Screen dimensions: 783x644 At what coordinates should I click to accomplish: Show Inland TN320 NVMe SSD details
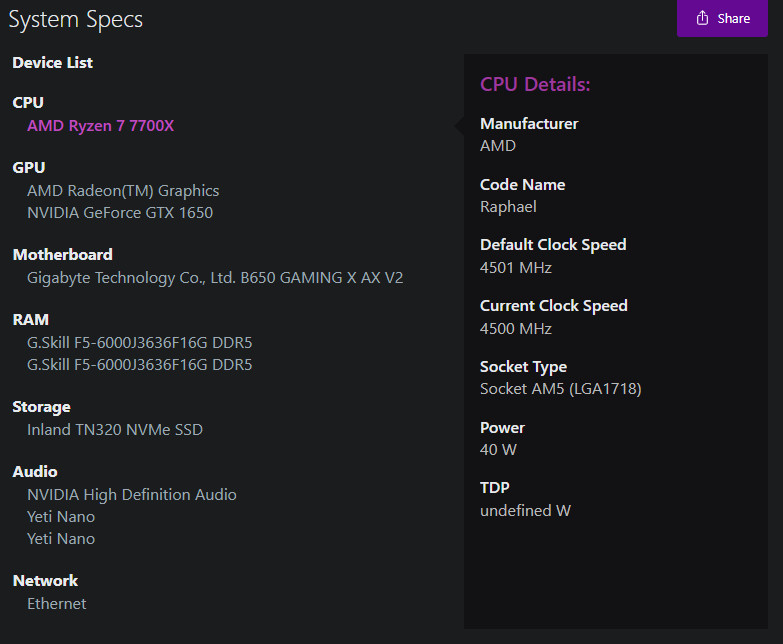point(115,429)
